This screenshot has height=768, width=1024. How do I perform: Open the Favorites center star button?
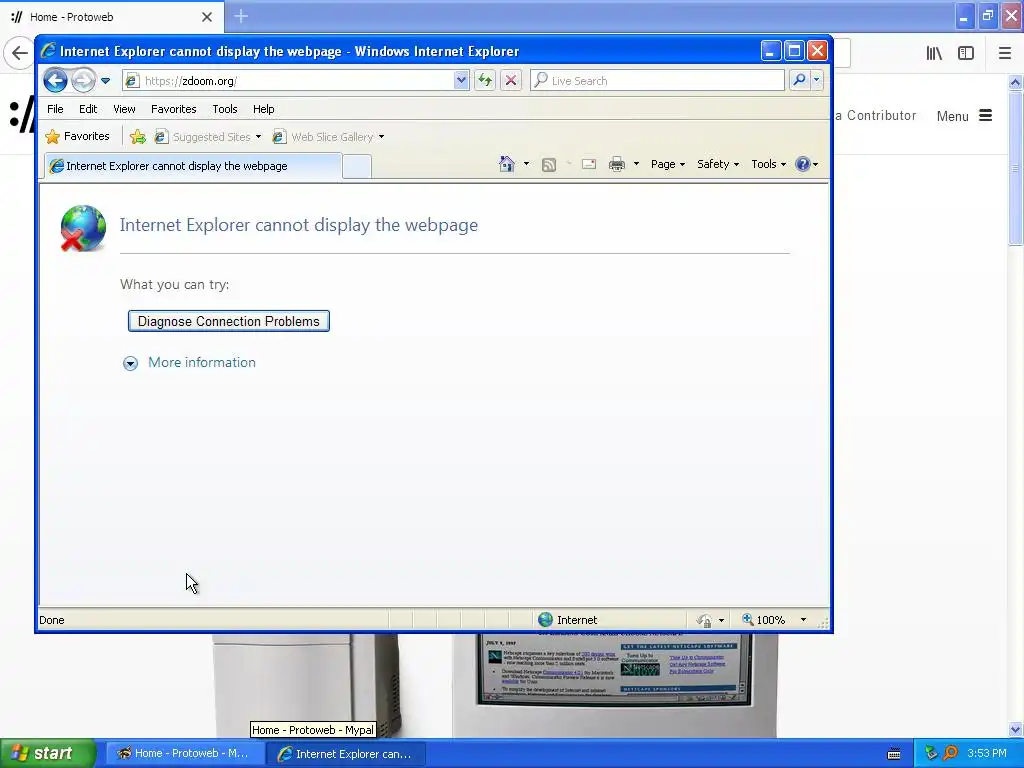77,136
